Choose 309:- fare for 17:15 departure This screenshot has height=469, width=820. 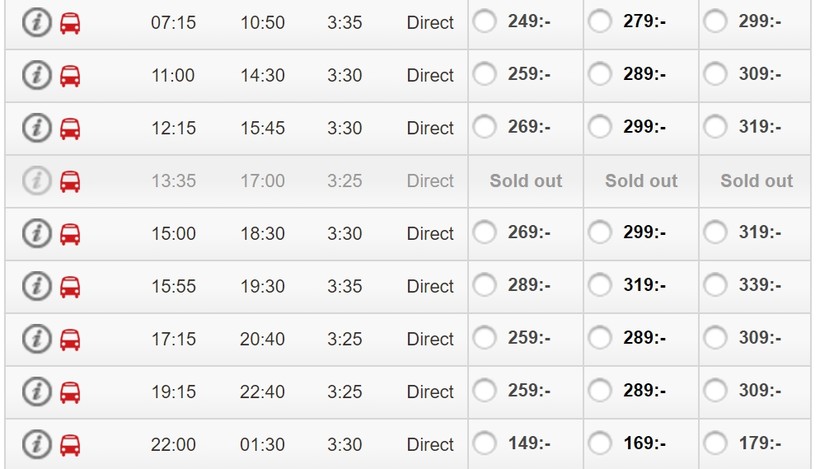pyautogui.click(x=715, y=338)
